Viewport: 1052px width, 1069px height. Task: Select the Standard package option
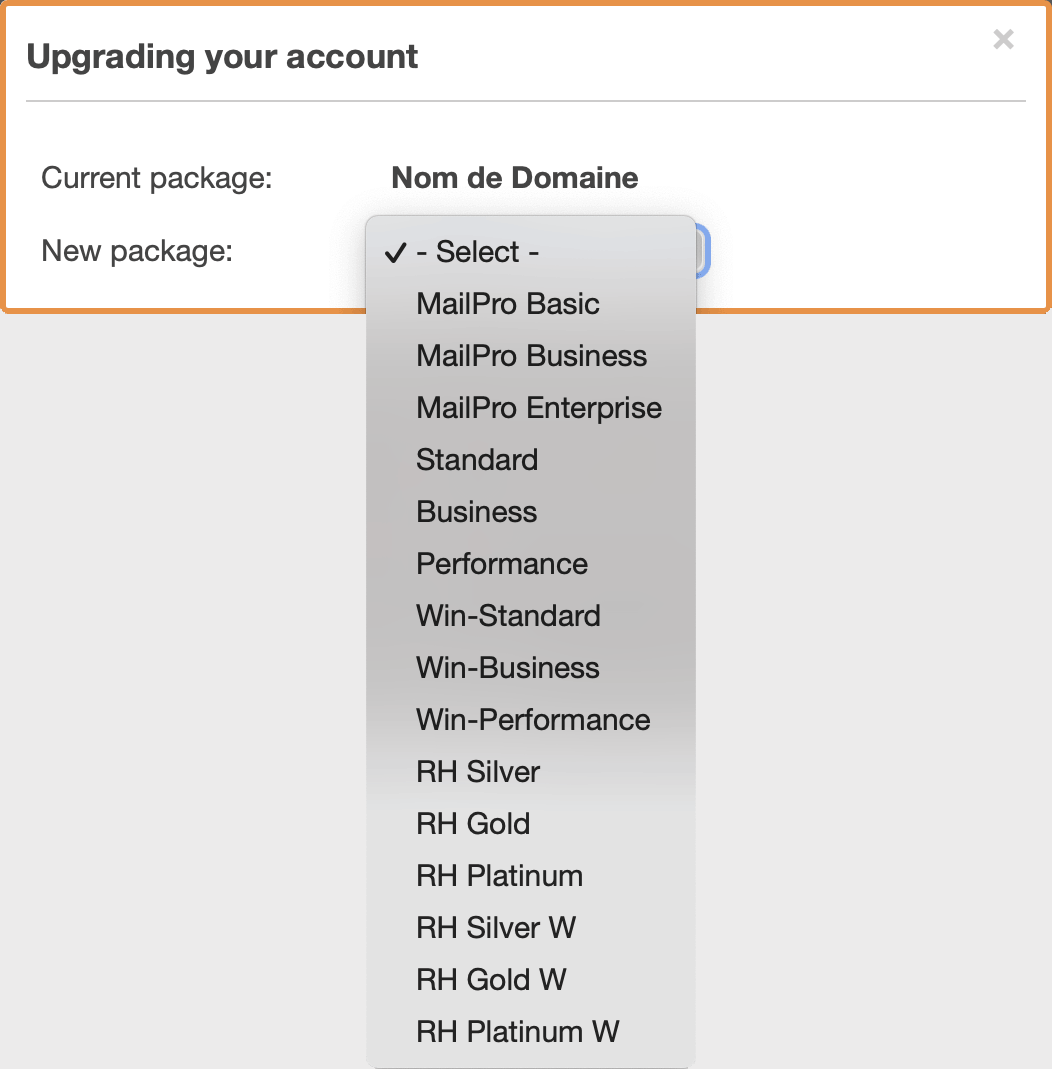530,460
